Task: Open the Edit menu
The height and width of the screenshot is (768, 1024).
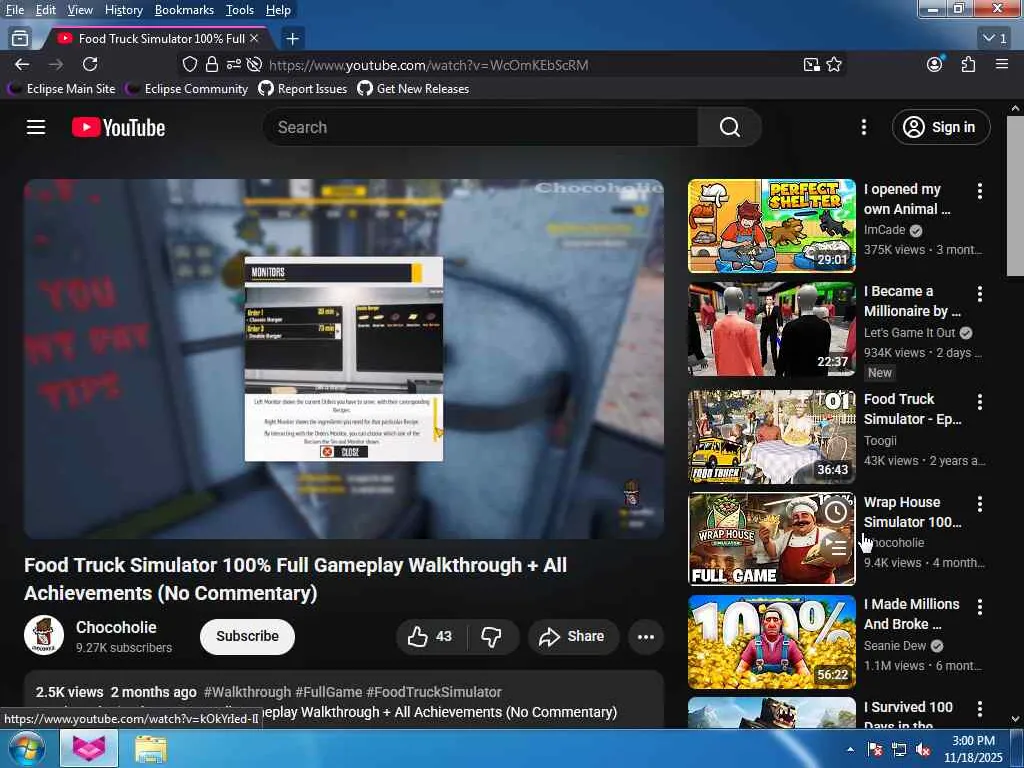Action: pyautogui.click(x=46, y=10)
